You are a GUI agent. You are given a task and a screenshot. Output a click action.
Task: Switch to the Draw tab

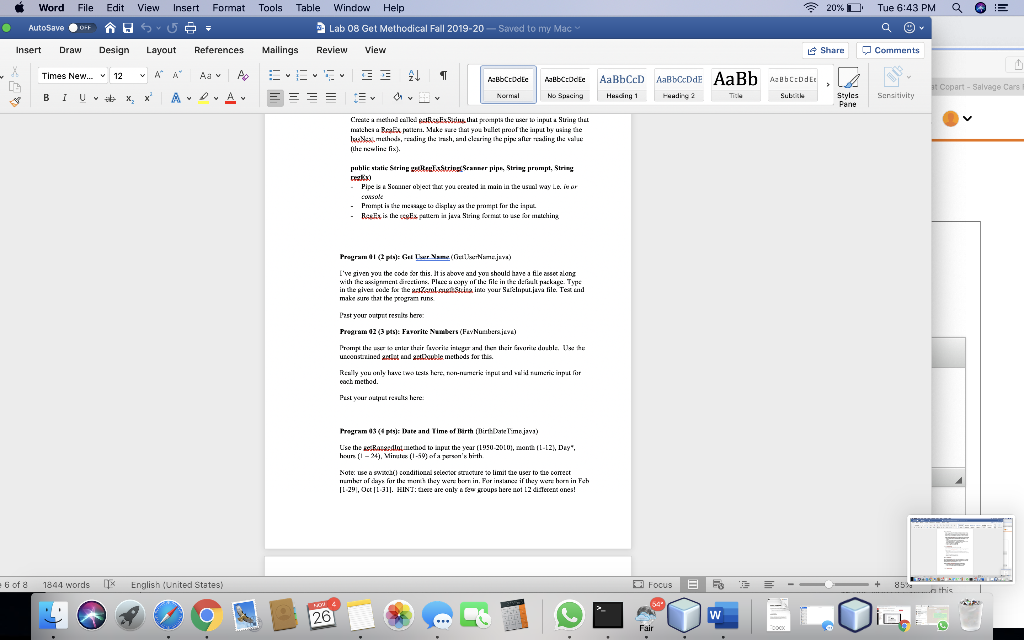[x=71, y=50]
